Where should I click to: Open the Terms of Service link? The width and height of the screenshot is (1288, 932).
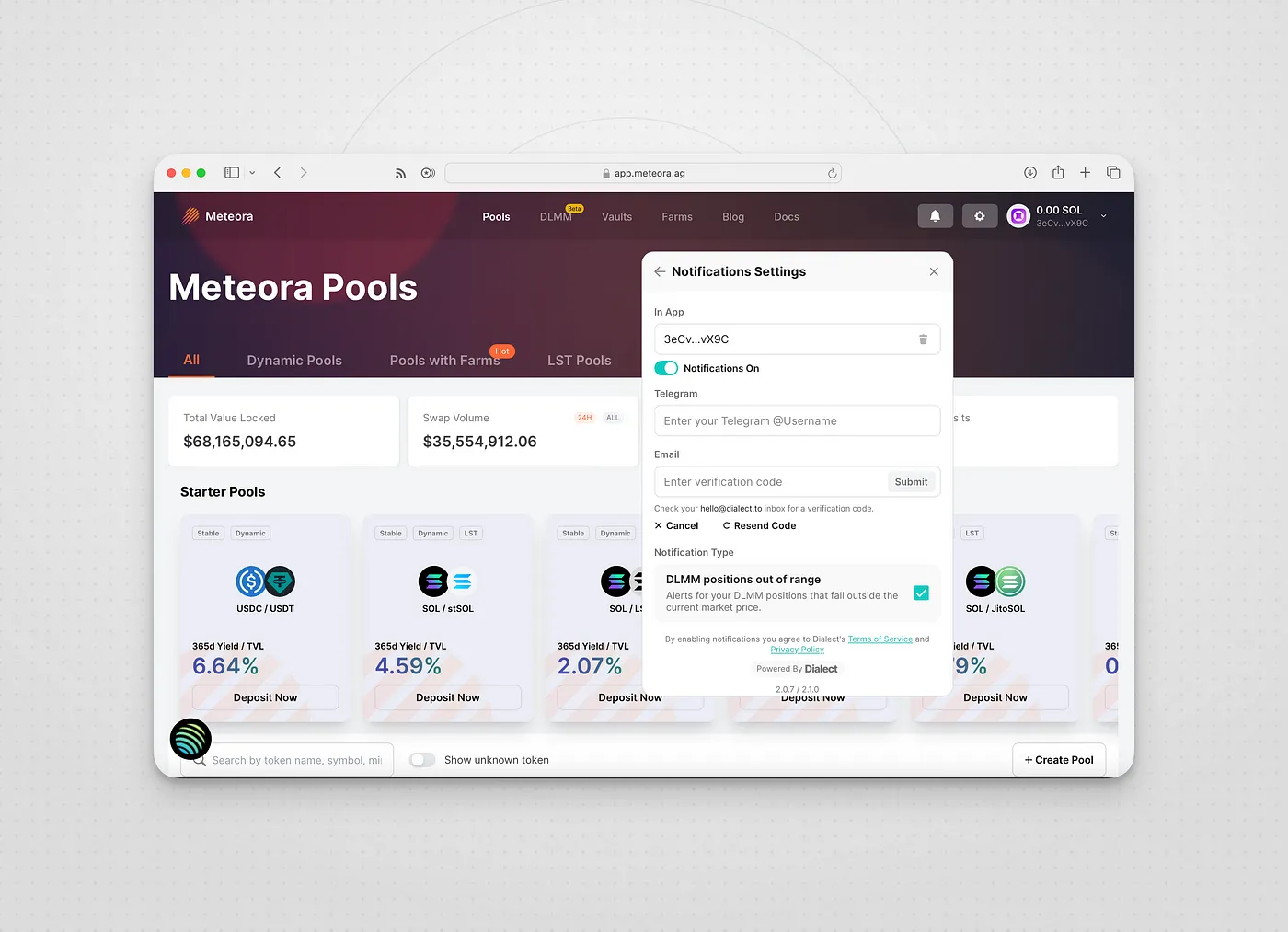point(880,639)
